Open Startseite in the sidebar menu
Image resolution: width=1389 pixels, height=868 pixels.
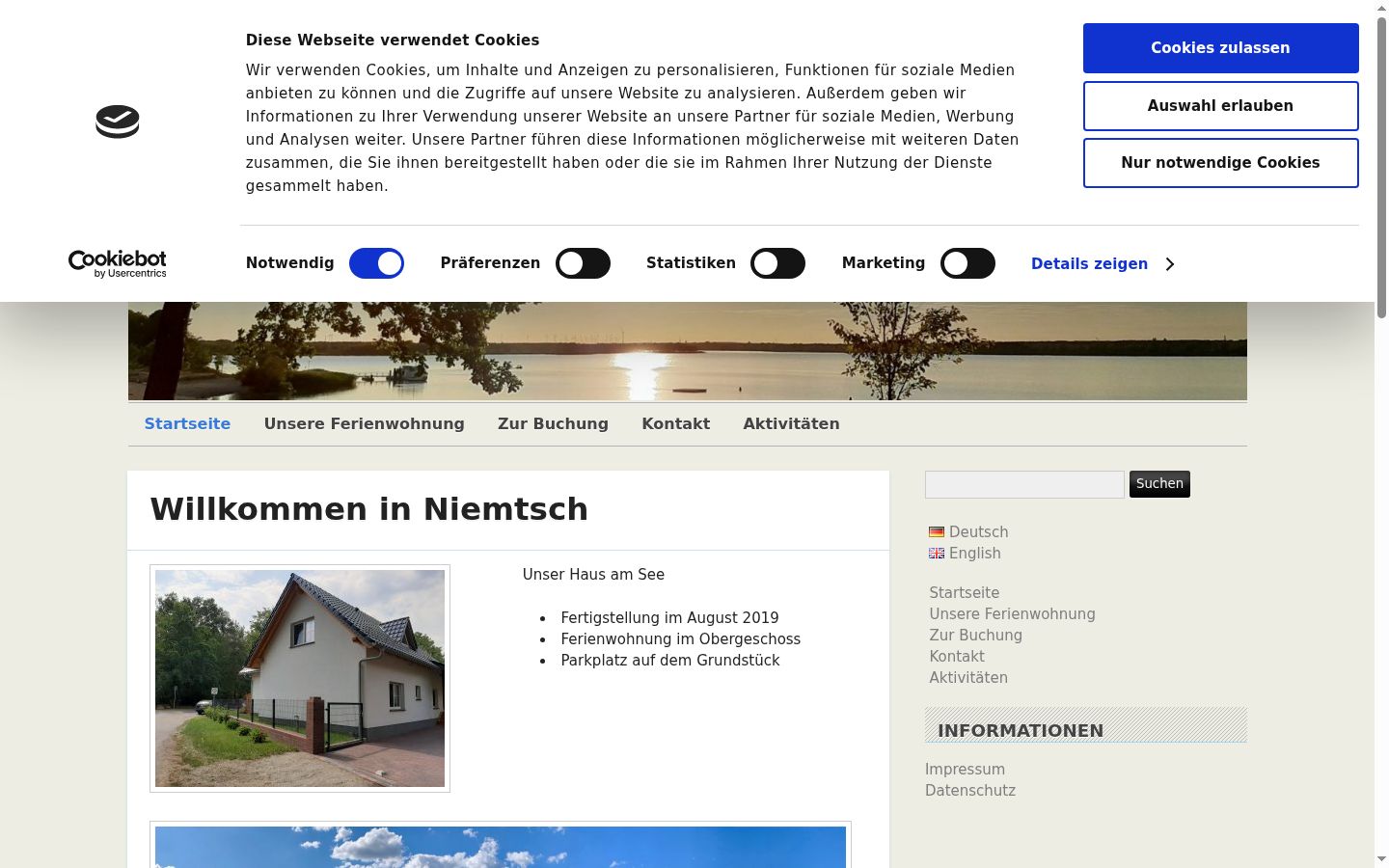[964, 592]
